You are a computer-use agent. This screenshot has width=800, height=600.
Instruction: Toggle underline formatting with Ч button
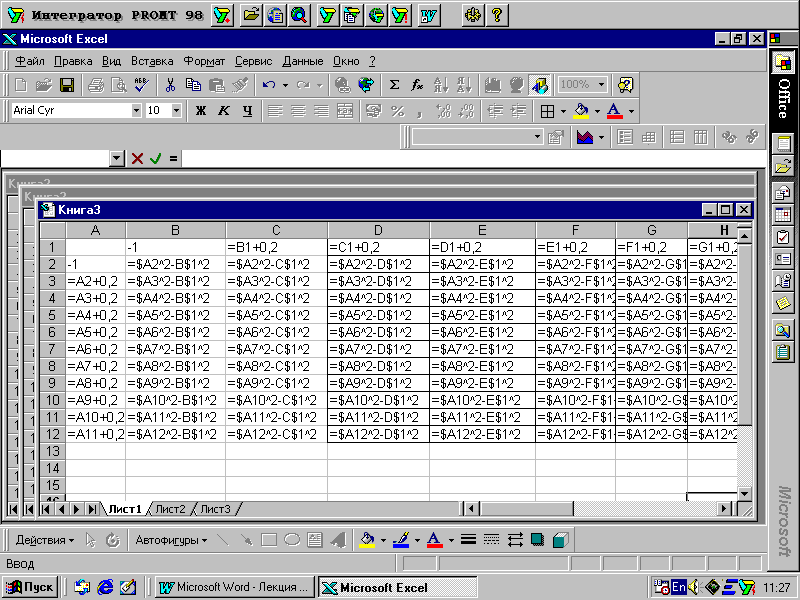click(247, 111)
